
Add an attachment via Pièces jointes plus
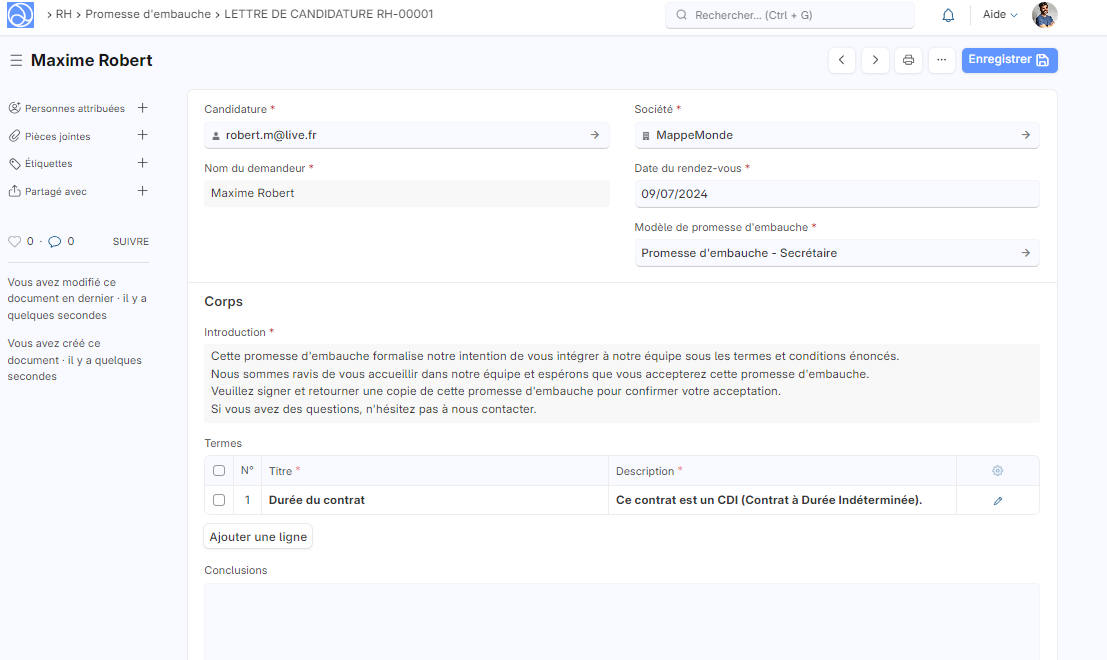pos(142,135)
